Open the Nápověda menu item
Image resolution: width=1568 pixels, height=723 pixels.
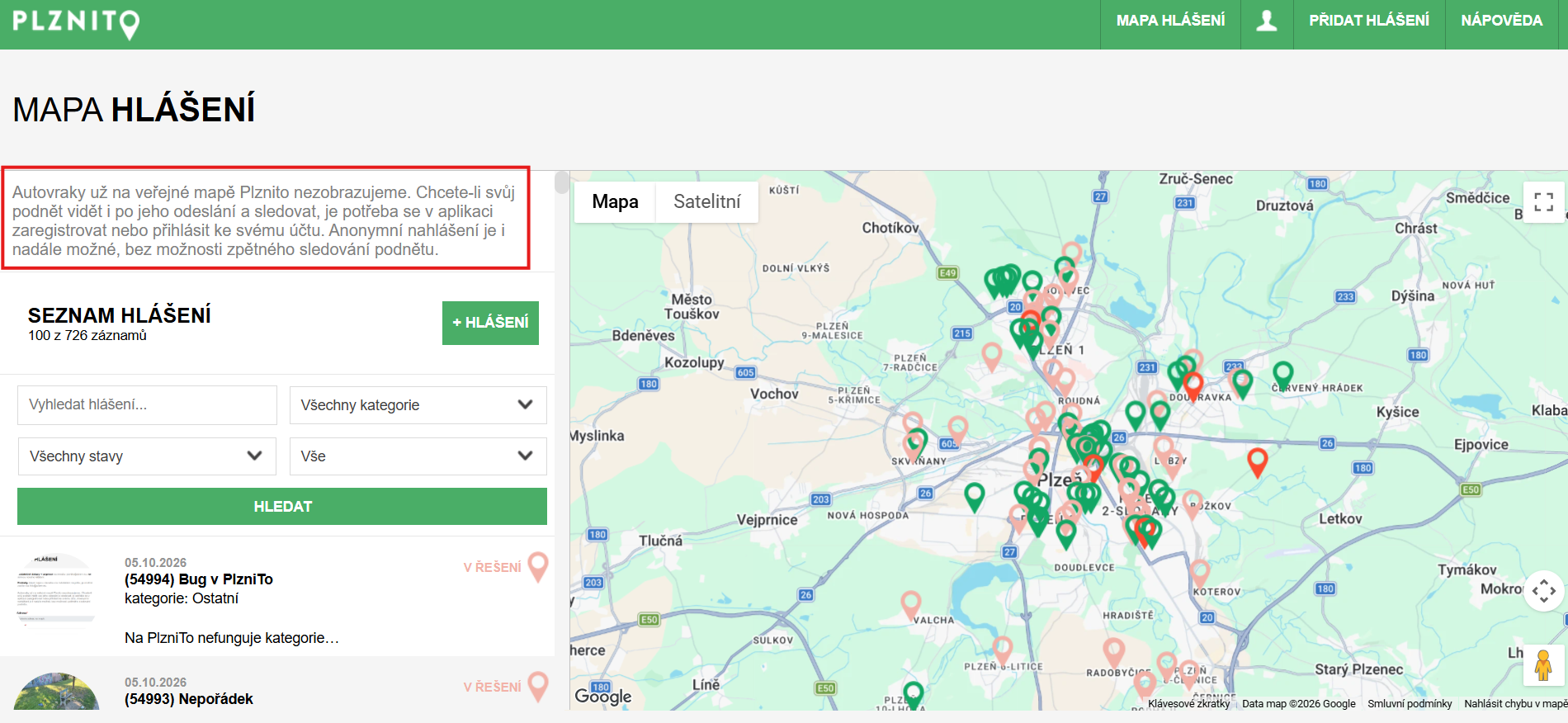tap(1501, 21)
